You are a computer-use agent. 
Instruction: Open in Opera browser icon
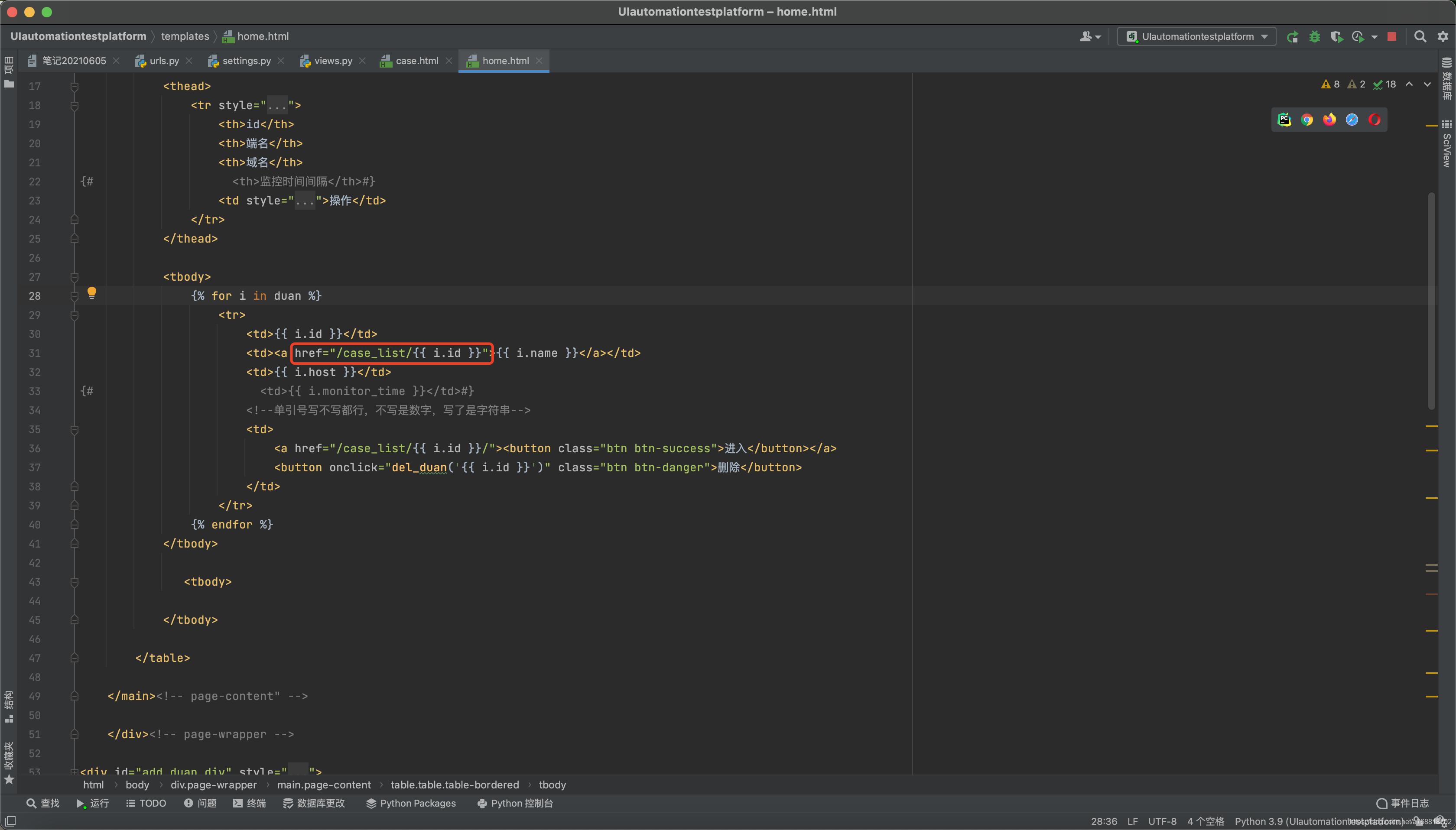pos(1375,120)
